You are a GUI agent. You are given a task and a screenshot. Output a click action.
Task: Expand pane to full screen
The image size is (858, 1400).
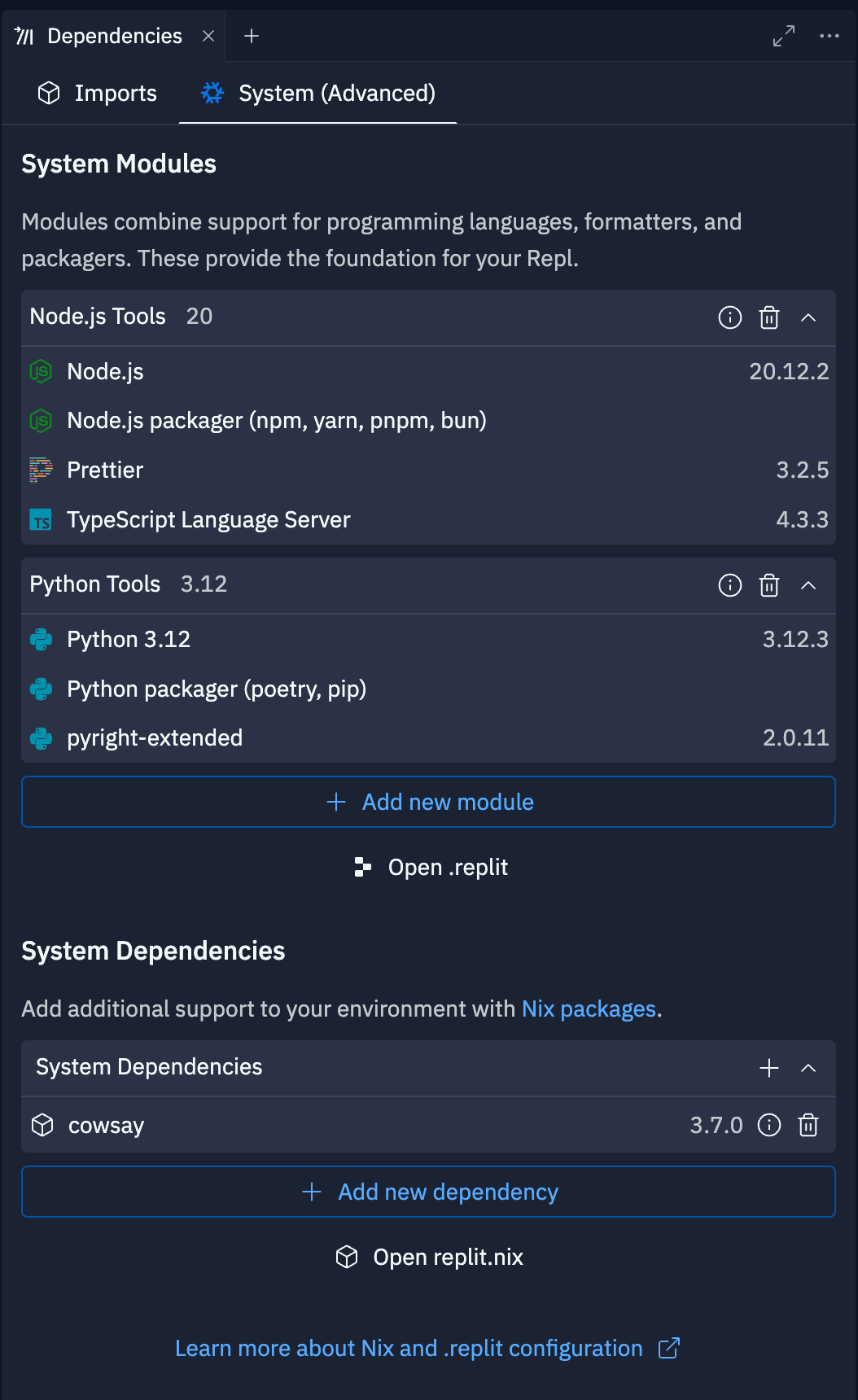783,36
